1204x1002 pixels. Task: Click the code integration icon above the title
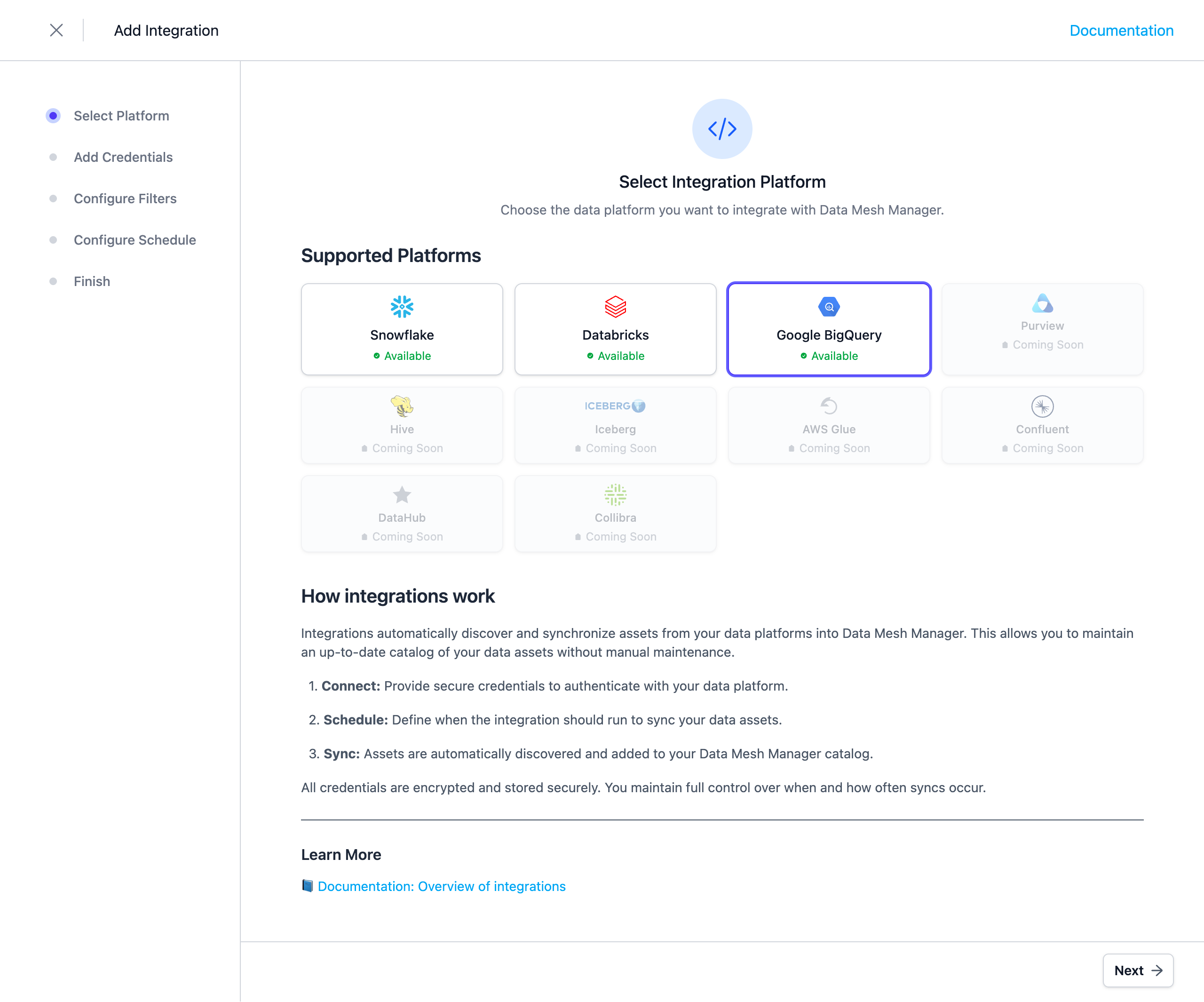click(722, 128)
